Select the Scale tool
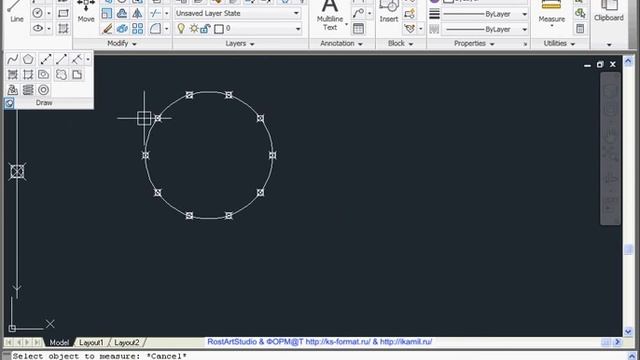The height and width of the screenshot is (360, 640). pyautogui.click(x=107, y=13)
